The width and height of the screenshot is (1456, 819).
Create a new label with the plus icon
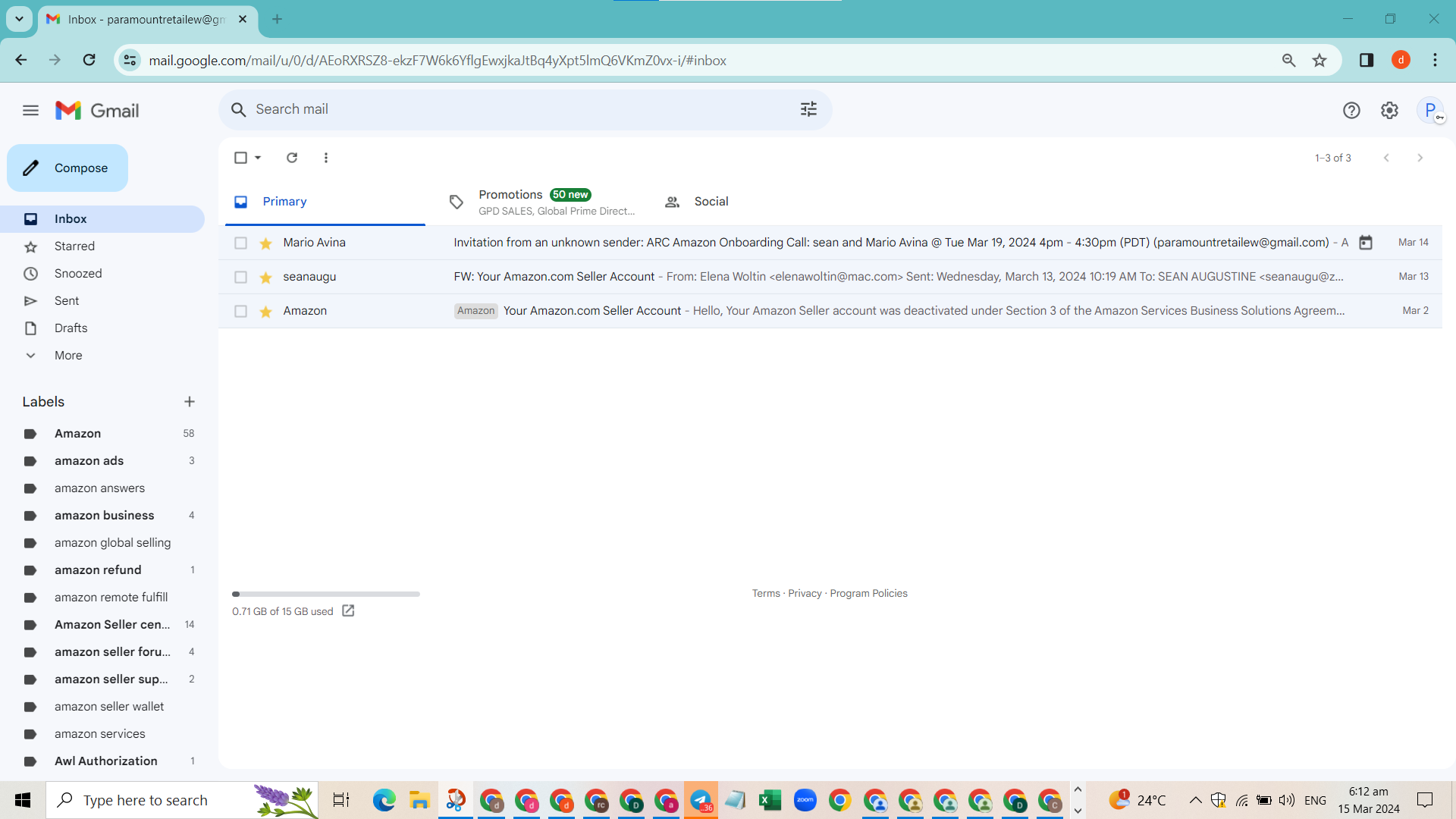click(190, 402)
